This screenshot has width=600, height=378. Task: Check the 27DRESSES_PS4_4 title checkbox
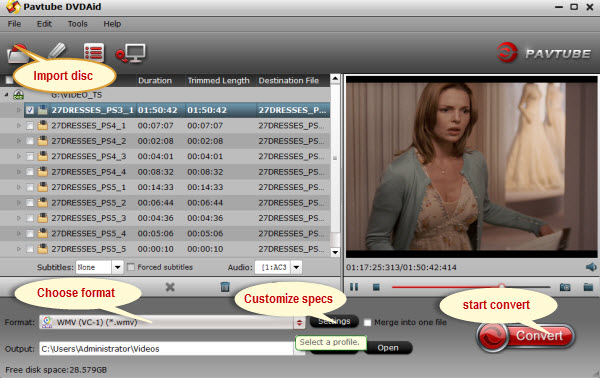click(x=30, y=172)
